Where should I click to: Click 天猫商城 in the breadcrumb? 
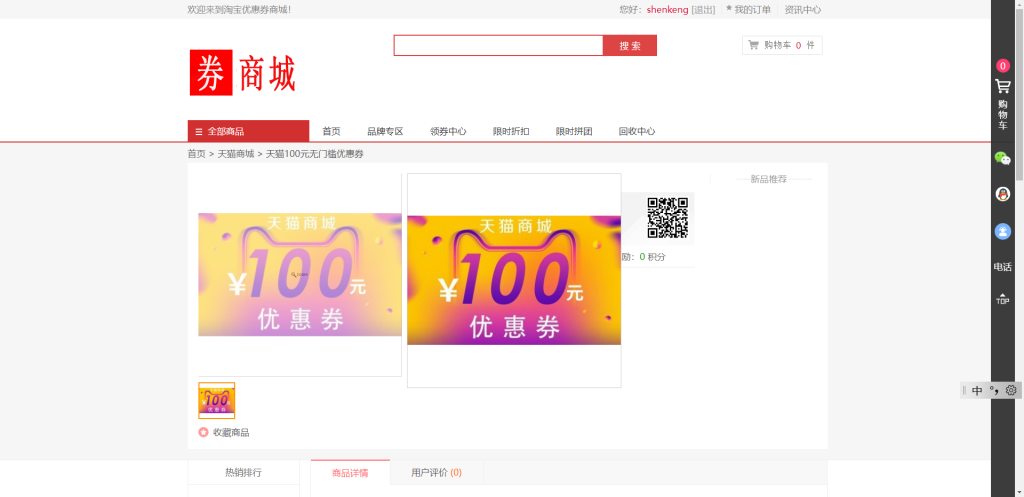(236, 154)
